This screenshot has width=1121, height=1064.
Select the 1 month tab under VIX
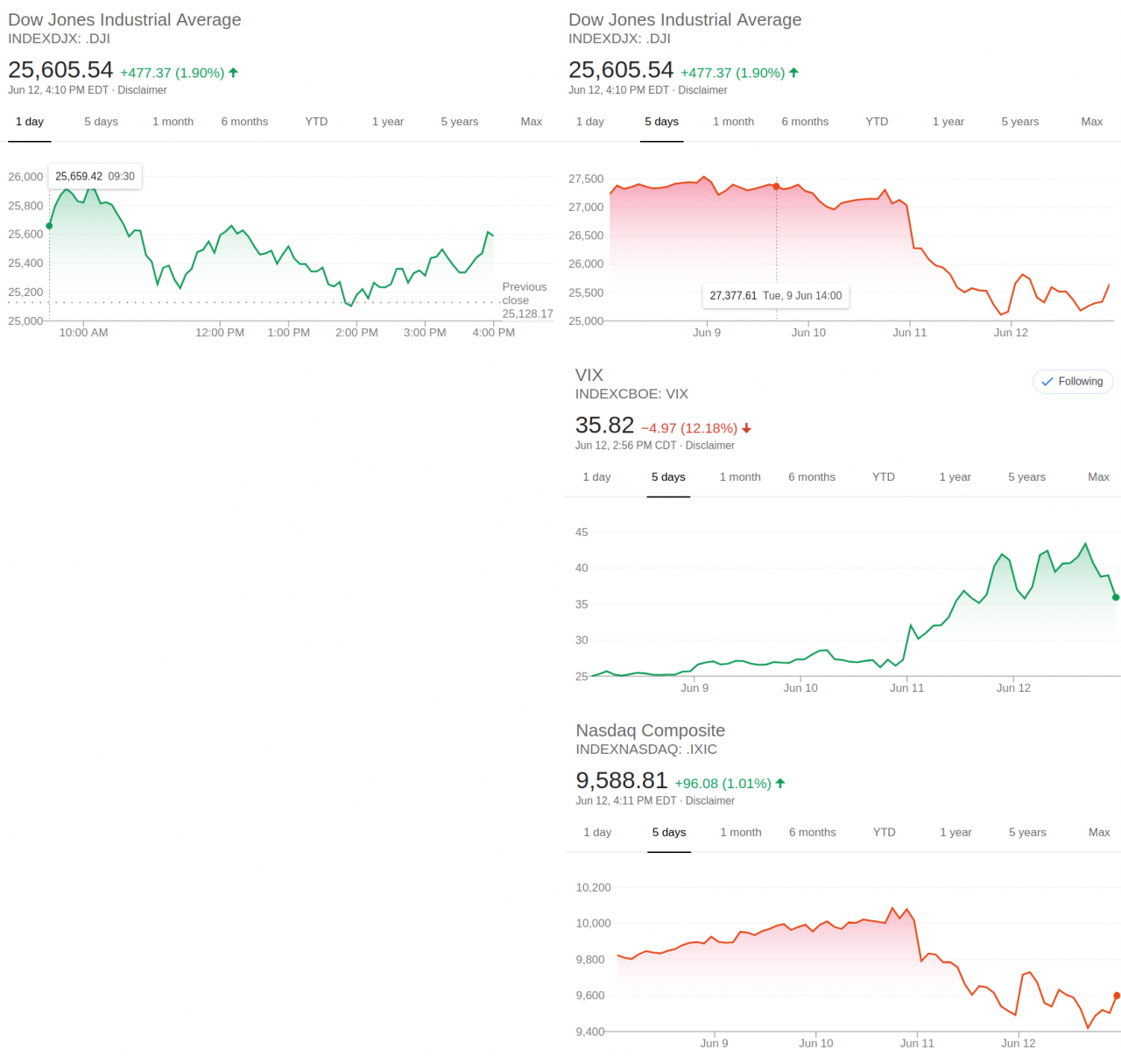(x=740, y=477)
